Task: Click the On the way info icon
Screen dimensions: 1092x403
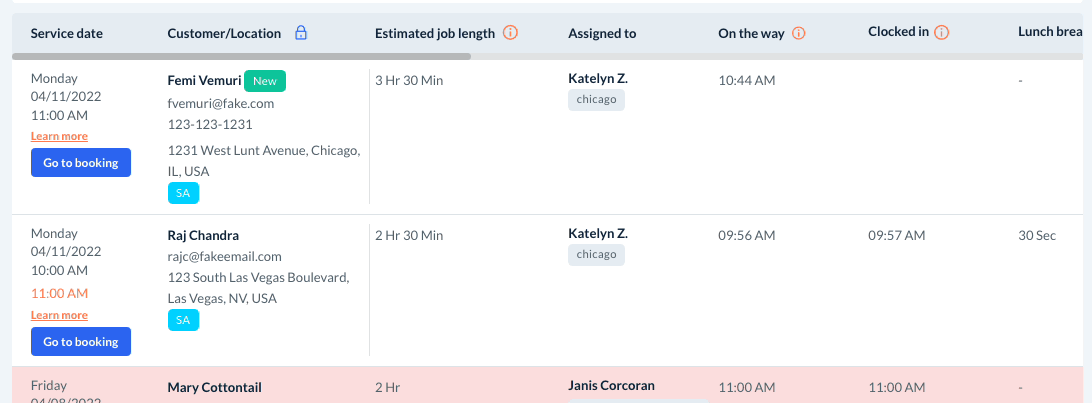Action: click(x=798, y=33)
